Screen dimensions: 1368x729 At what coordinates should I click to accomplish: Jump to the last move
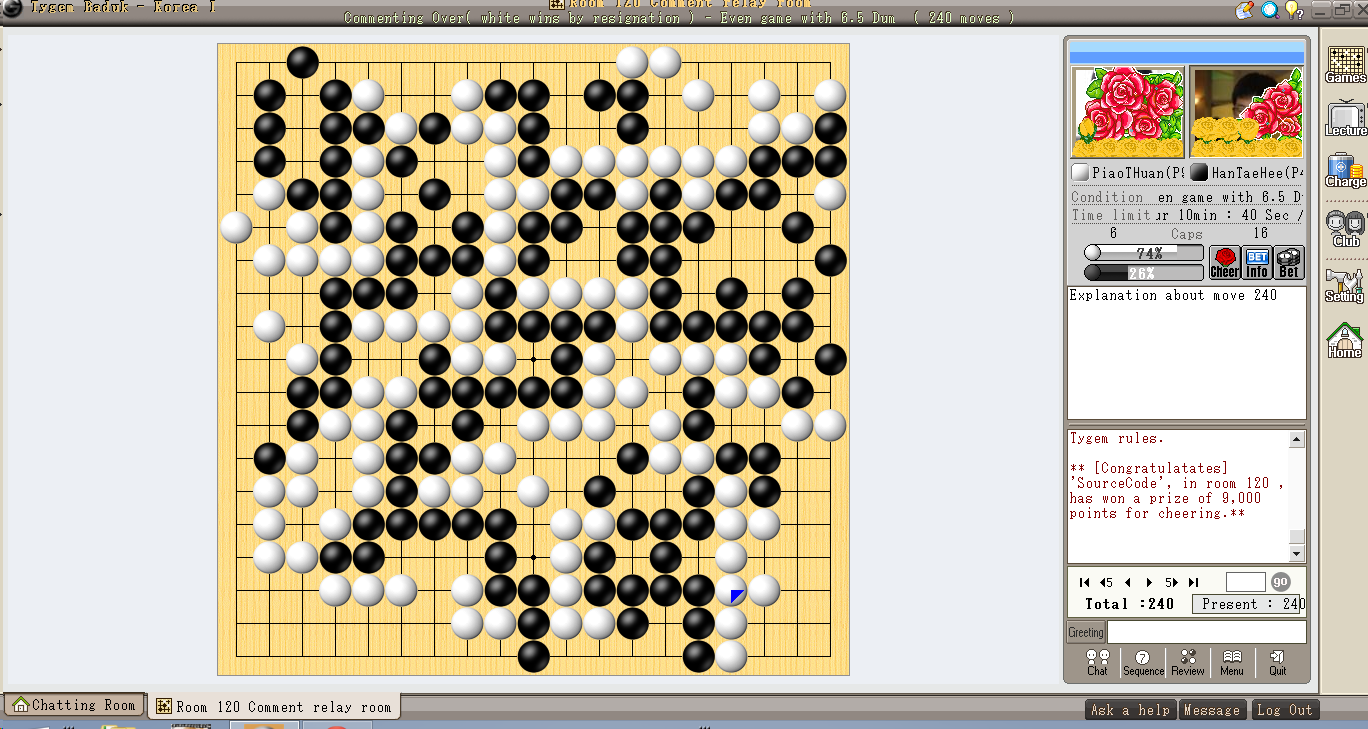click(x=1194, y=582)
